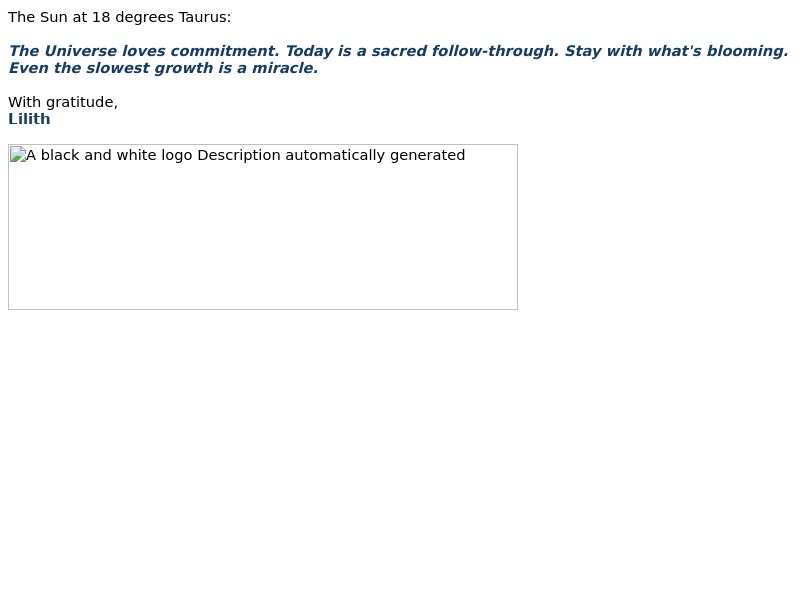Click the word "Stay" in the italic quote
Image resolution: width=800 pixels, height=600 pixels.
tap(583, 51)
